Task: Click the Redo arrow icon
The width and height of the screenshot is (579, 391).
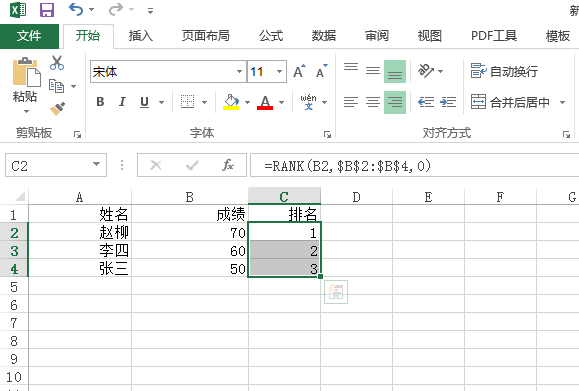Action: click(116, 10)
